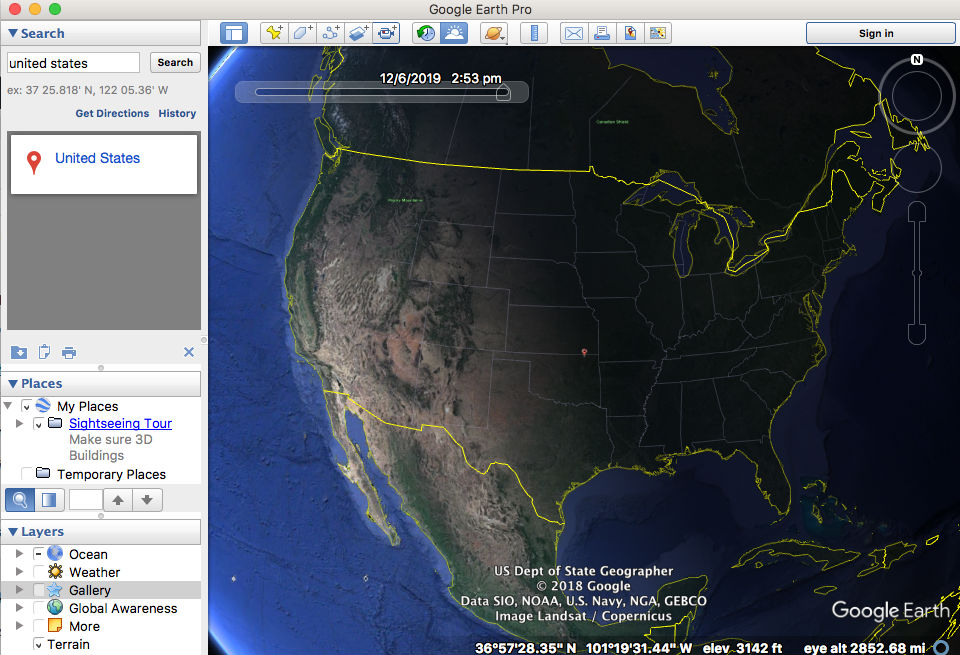Viewport: 960px width, 655px height.
Task: Show historical imagery
Action: point(424,33)
